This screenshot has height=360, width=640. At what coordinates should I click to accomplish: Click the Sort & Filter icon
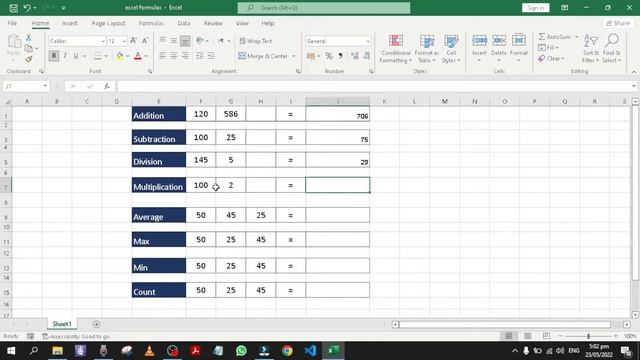[x=591, y=41]
